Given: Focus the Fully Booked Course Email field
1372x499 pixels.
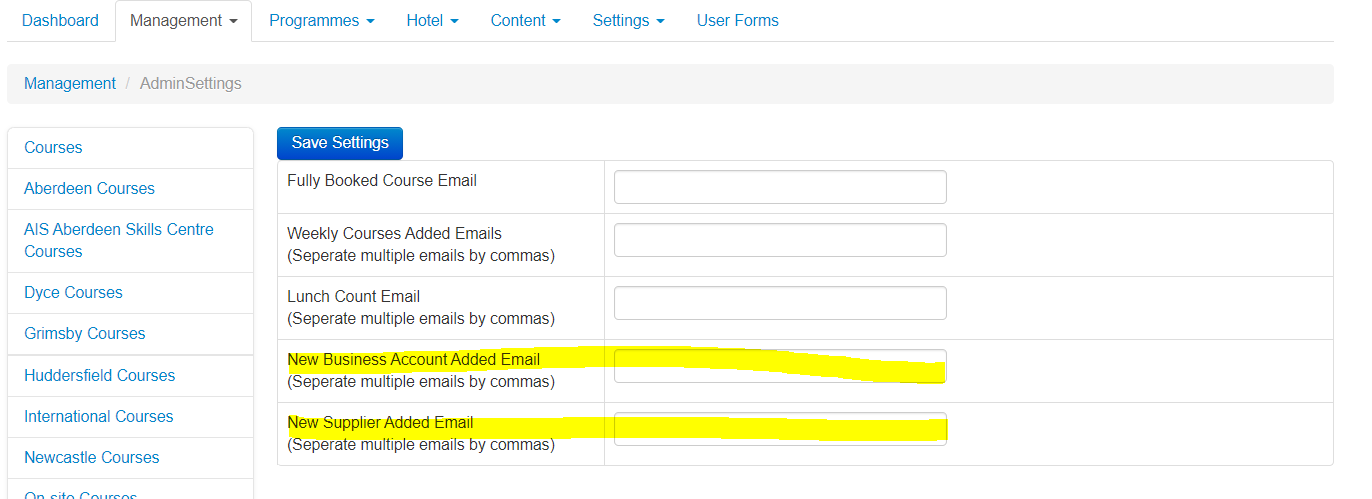Looking at the screenshot, I should pos(780,187).
